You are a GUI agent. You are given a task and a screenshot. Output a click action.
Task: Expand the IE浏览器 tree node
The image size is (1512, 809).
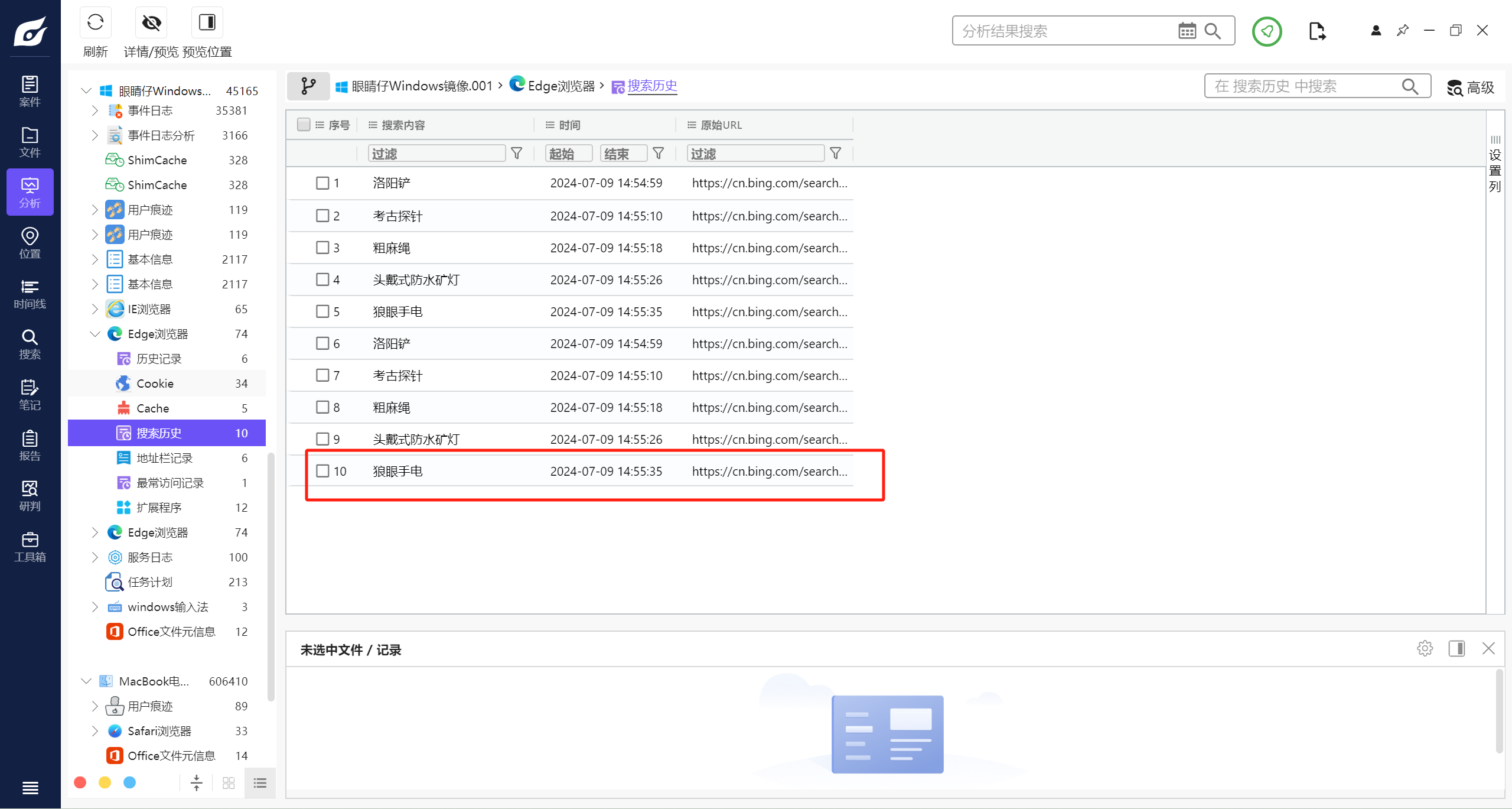(94, 309)
